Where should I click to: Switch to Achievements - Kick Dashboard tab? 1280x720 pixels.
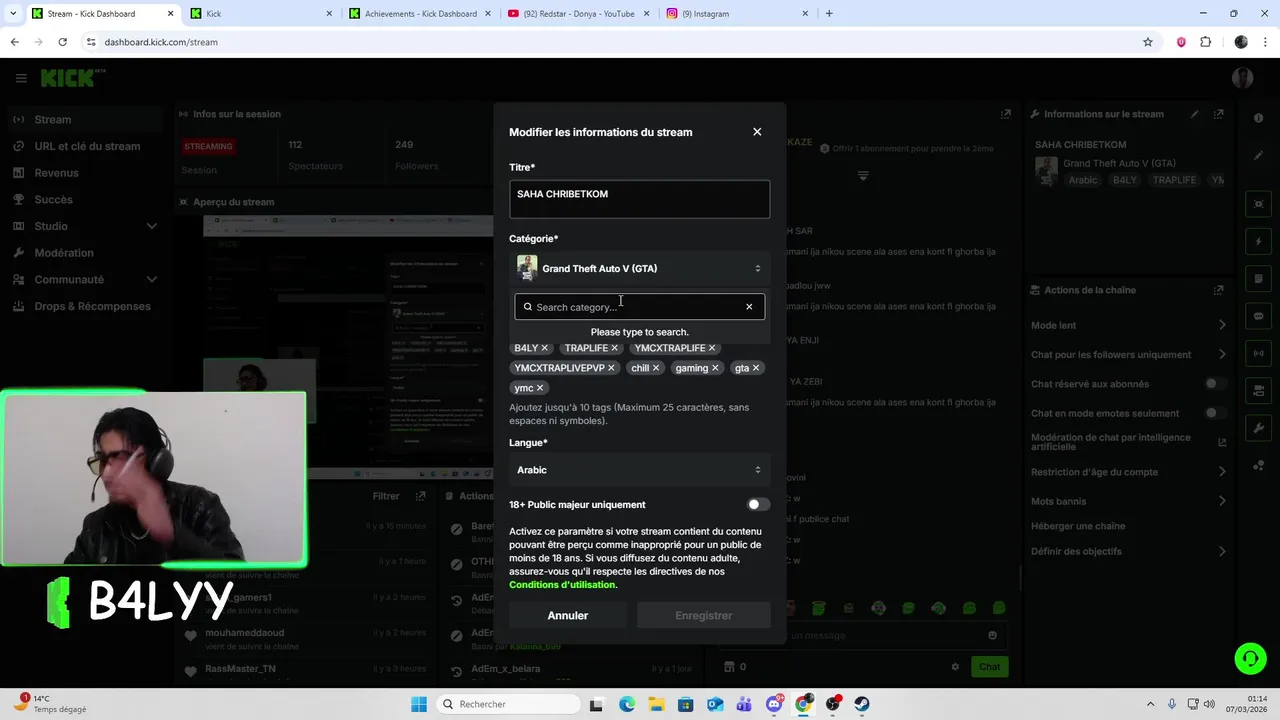point(420,14)
